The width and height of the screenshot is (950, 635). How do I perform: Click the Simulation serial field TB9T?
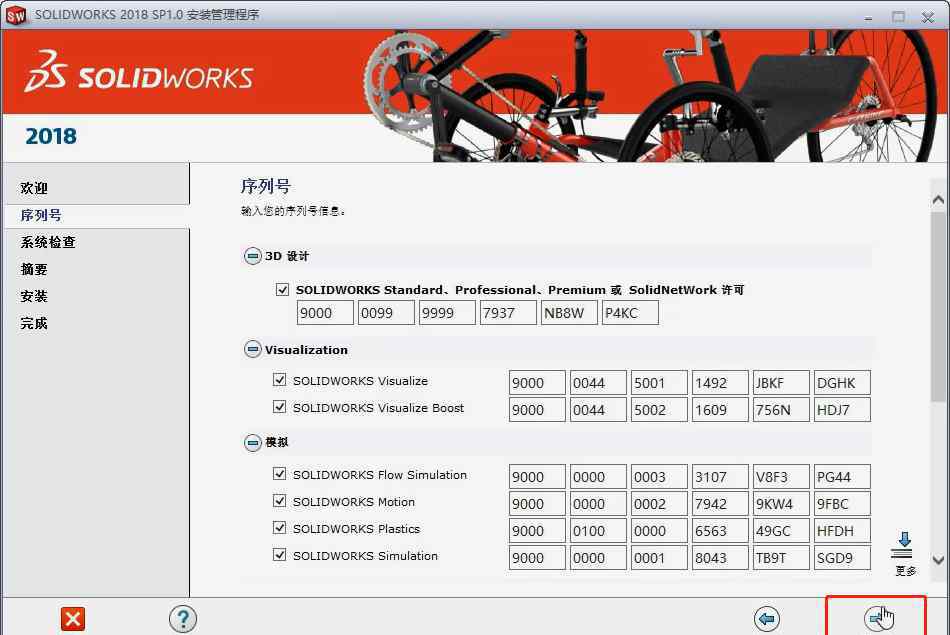coord(782,557)
